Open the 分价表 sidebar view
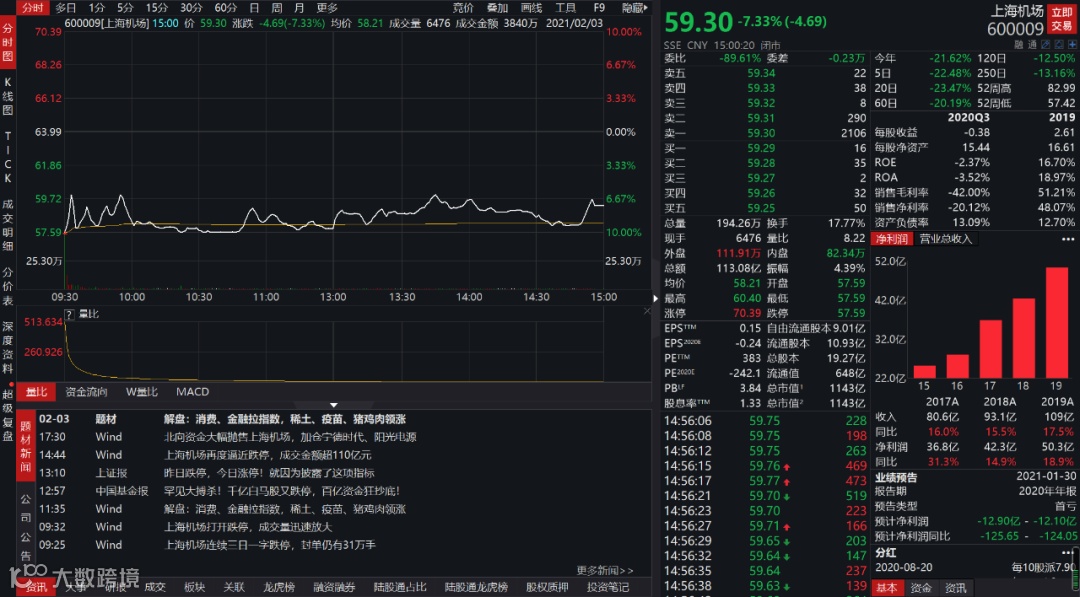Image resolution: width=1080 pixels, height=597 pixels. click(x=8, y=286)
